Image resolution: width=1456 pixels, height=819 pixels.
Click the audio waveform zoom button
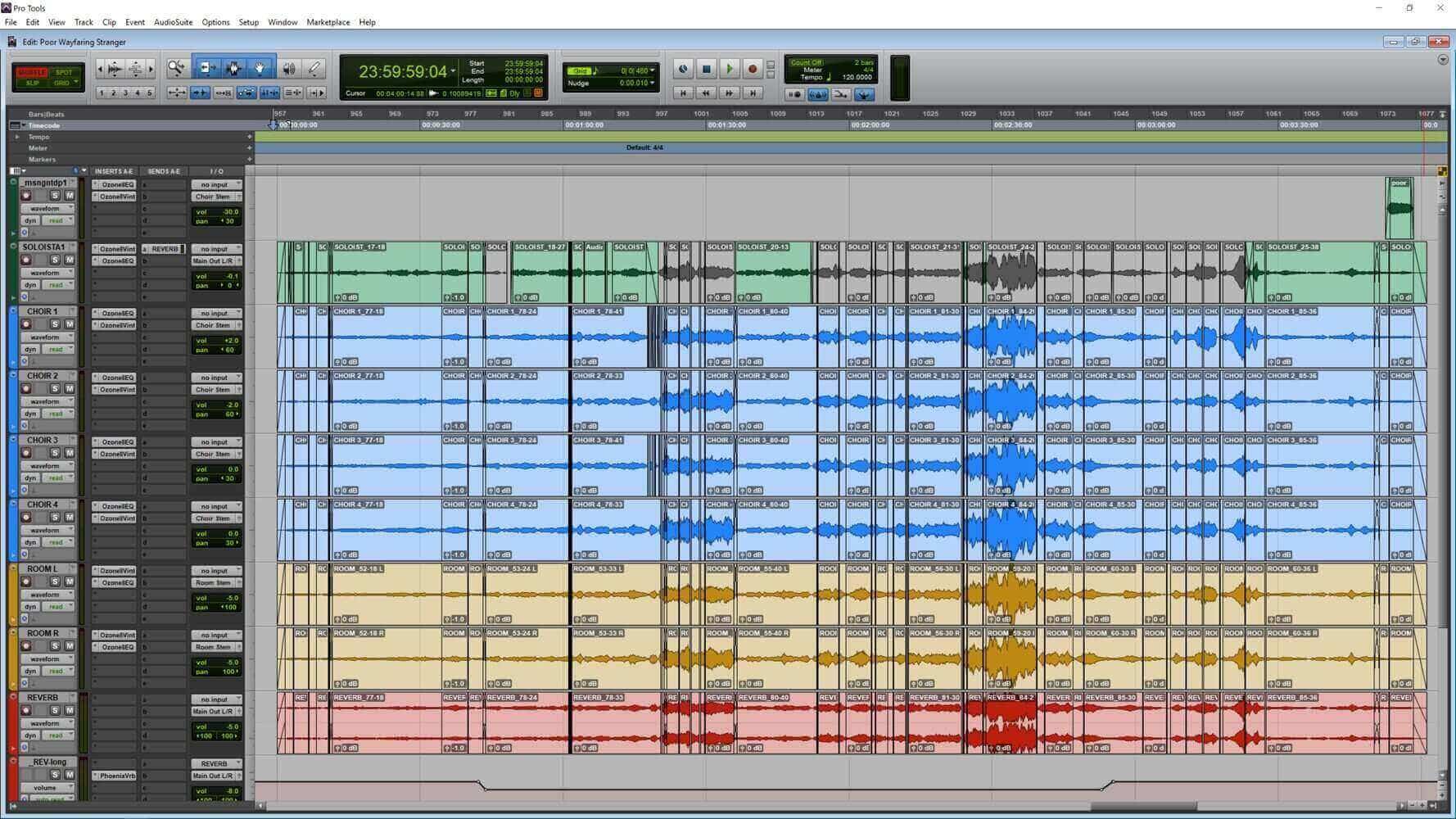115,69
